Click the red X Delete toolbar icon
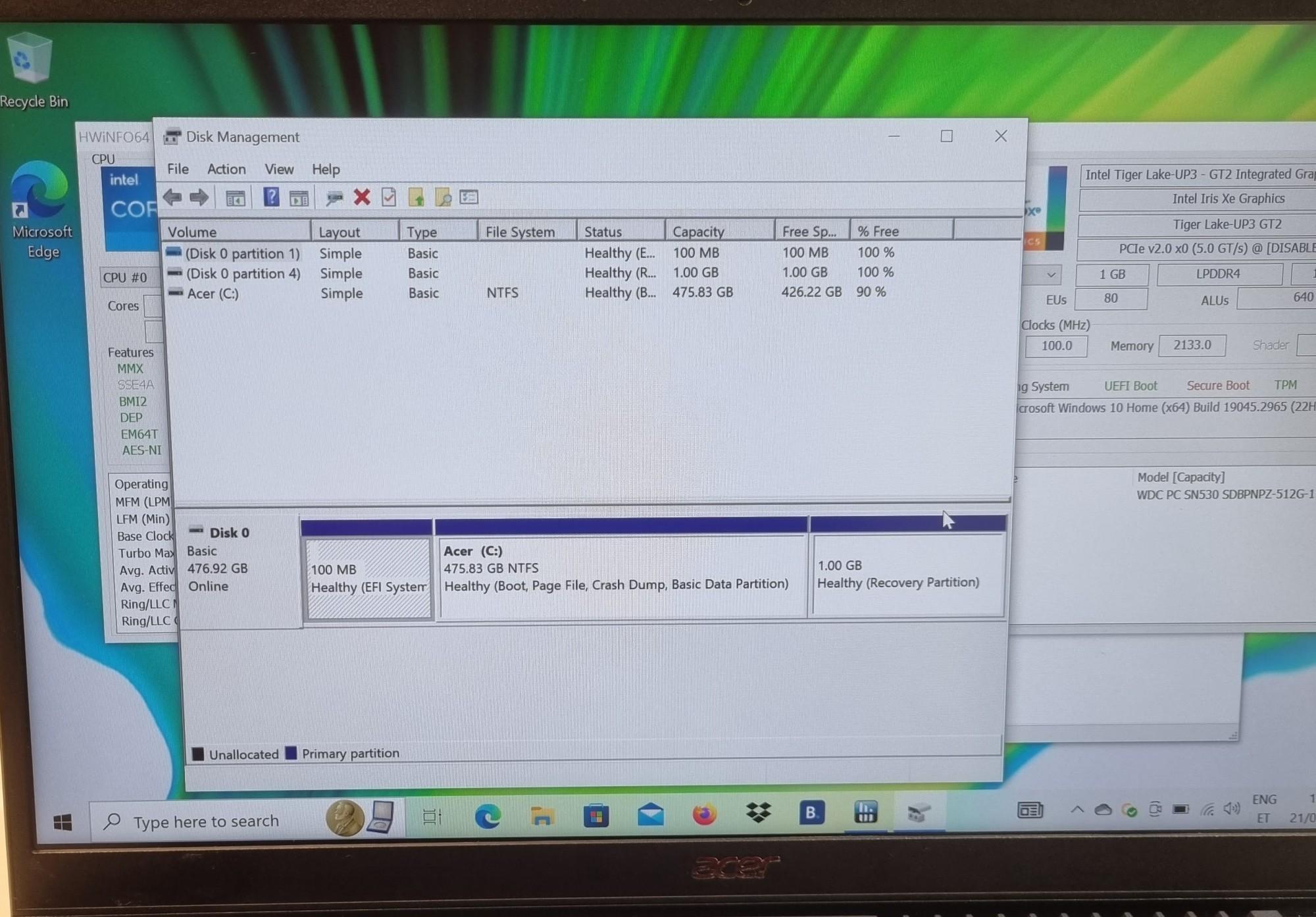The image size is (1316, 917). click(362, 197)
